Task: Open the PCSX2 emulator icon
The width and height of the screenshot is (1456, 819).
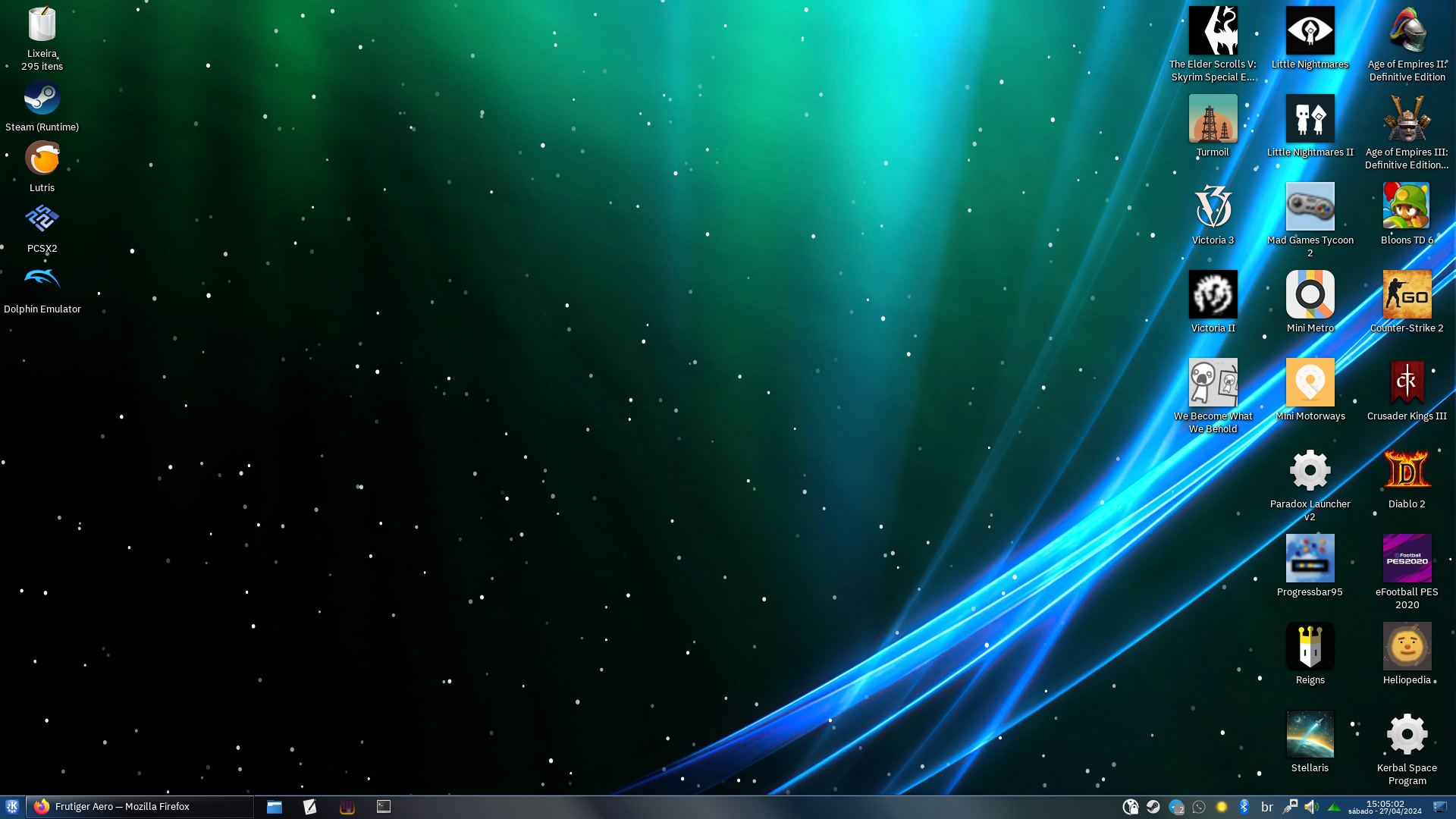Action: pos(42,220)
